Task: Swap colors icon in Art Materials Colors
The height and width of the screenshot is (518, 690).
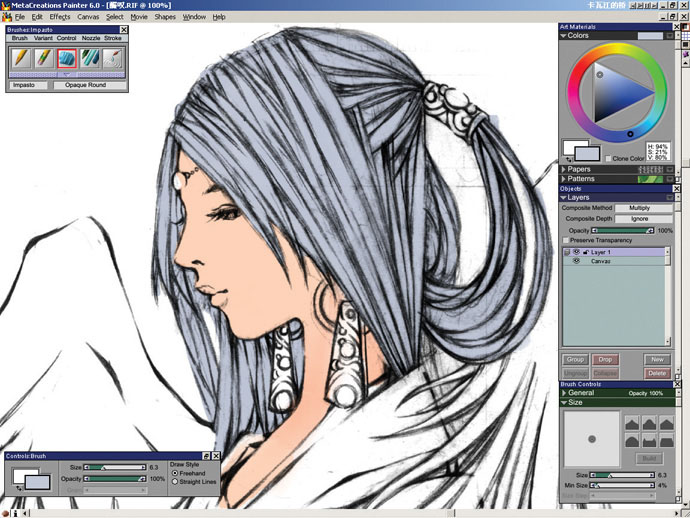Action: (x=569, y=160)
